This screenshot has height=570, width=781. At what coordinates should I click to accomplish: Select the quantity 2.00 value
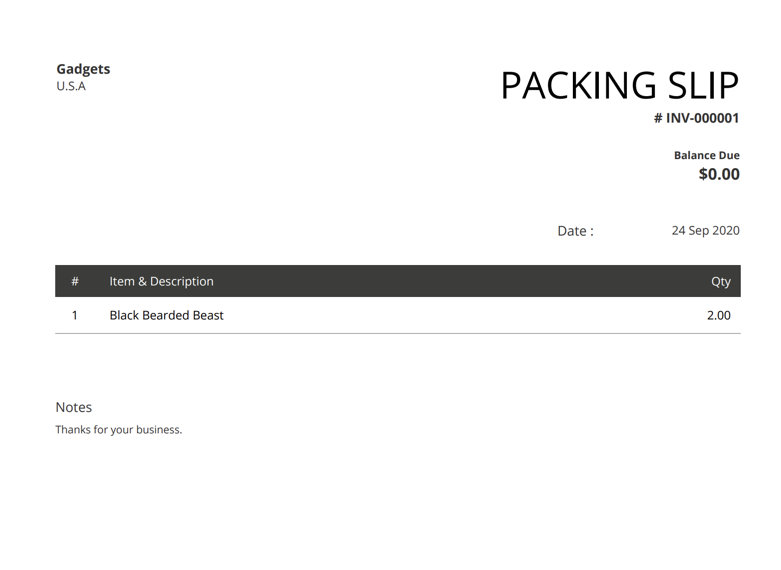coord(719,315)
